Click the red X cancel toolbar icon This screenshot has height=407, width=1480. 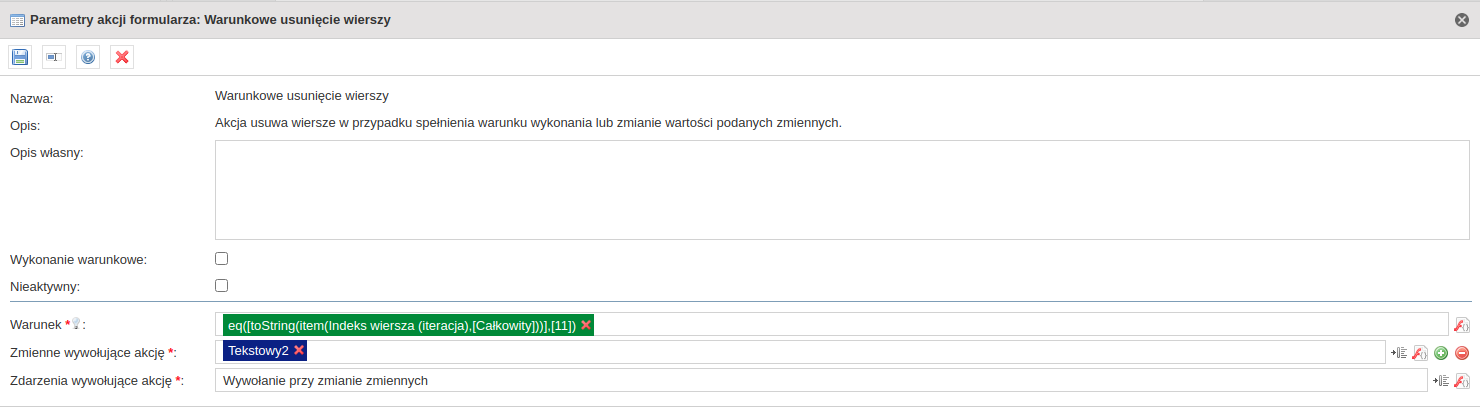pos(122,57)
